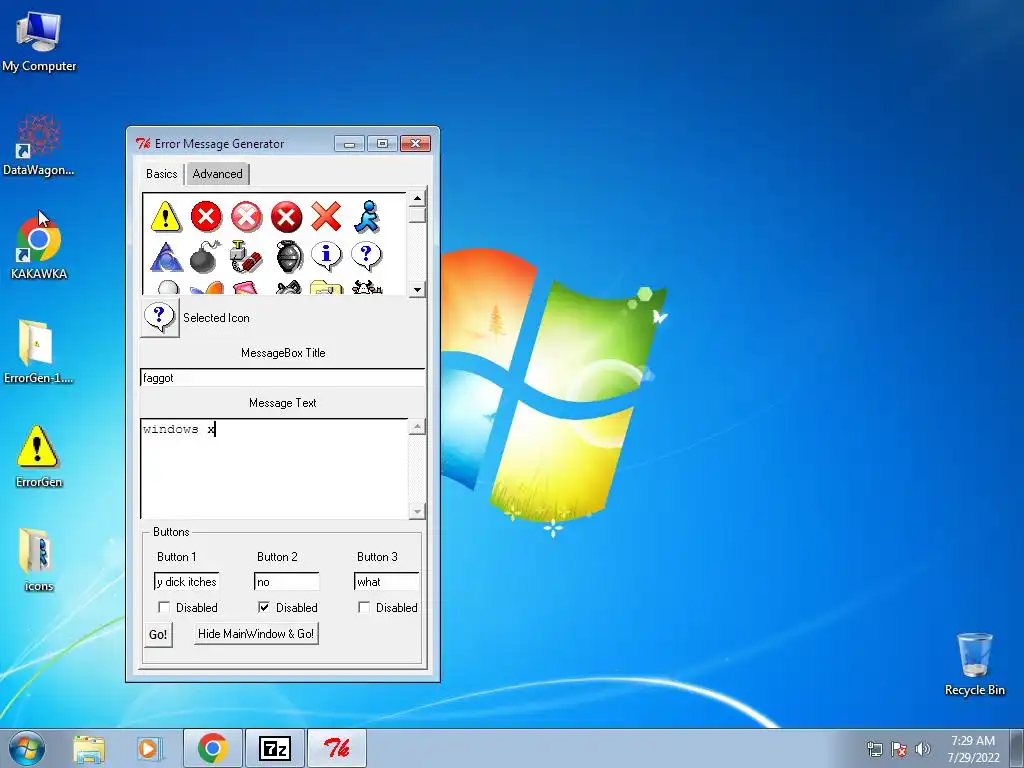Select the Recycle Bin icon

974,664
